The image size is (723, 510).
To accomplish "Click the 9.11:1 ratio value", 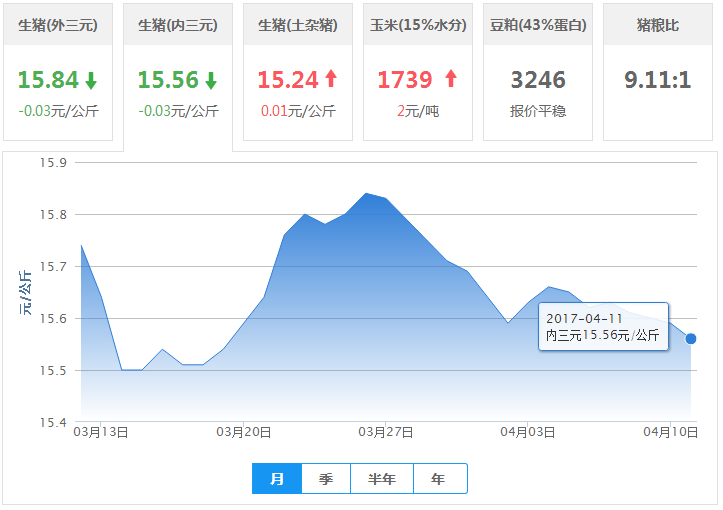I will (658, 80).
